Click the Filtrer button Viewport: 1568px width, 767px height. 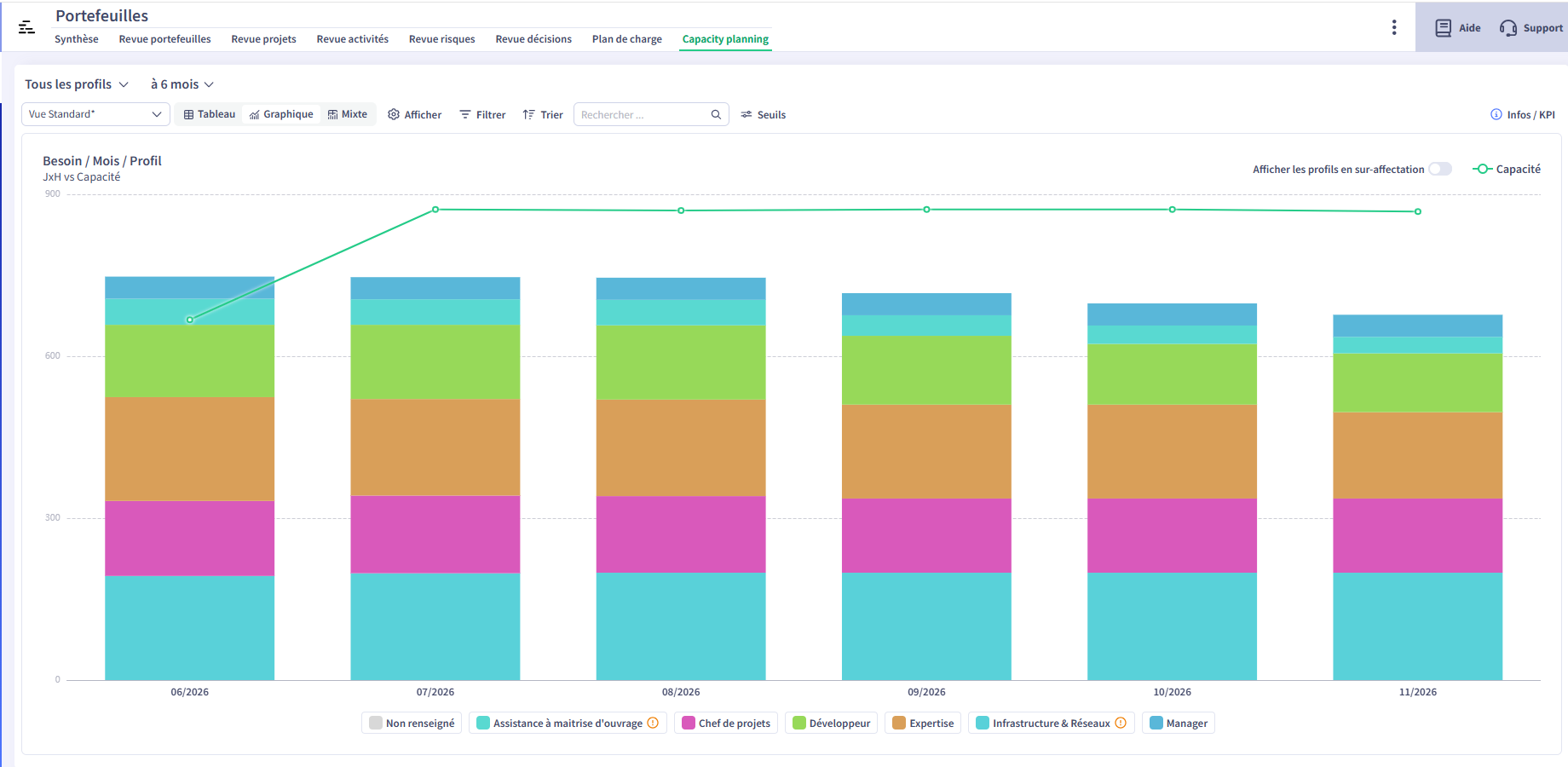482,115
